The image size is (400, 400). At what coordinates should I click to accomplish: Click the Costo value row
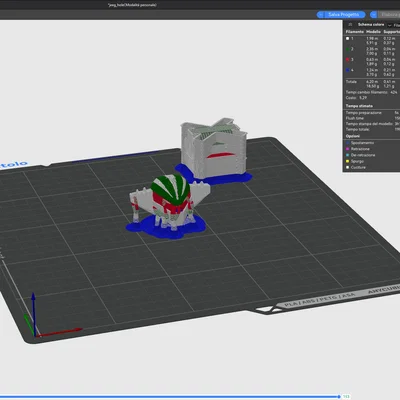click(356, 98)
